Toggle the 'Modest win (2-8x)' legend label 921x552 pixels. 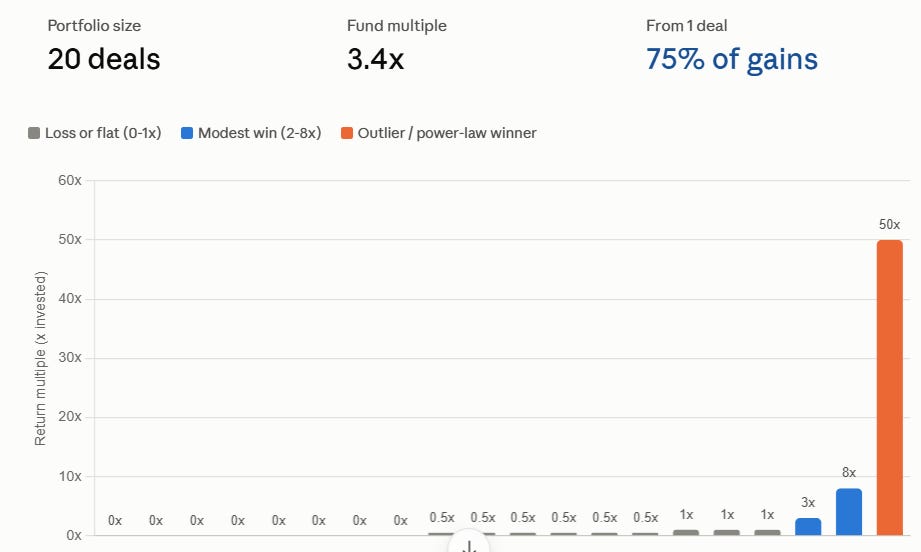260,133
